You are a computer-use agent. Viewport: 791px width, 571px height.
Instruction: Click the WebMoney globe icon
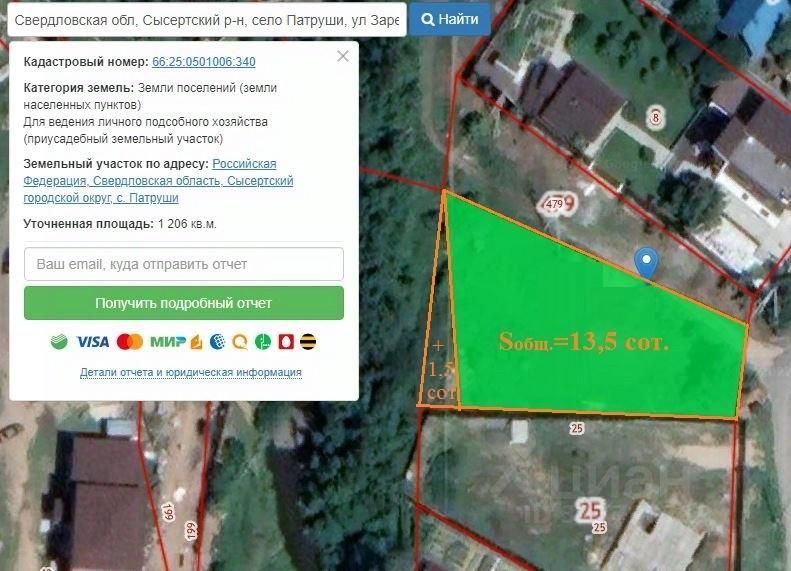click(217, 341)
